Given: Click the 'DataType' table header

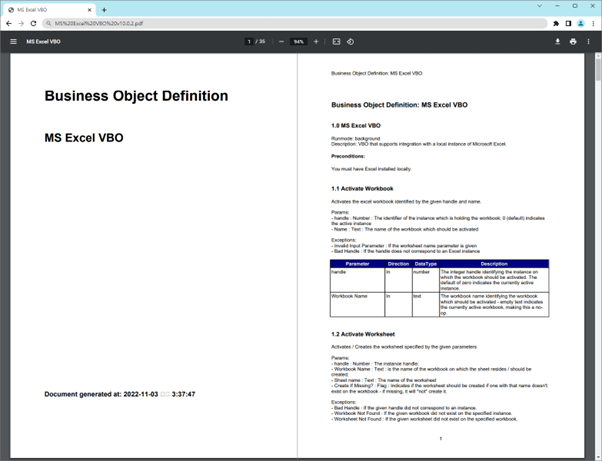Looking at the screenshot, I should click(426, 264).
